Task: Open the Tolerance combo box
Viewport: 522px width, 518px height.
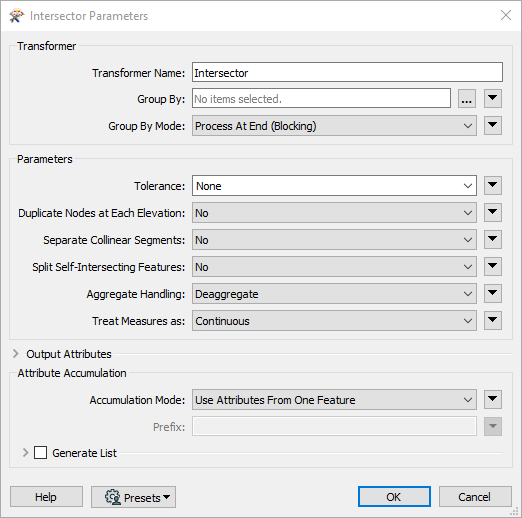Action: [x=334, y=186]
